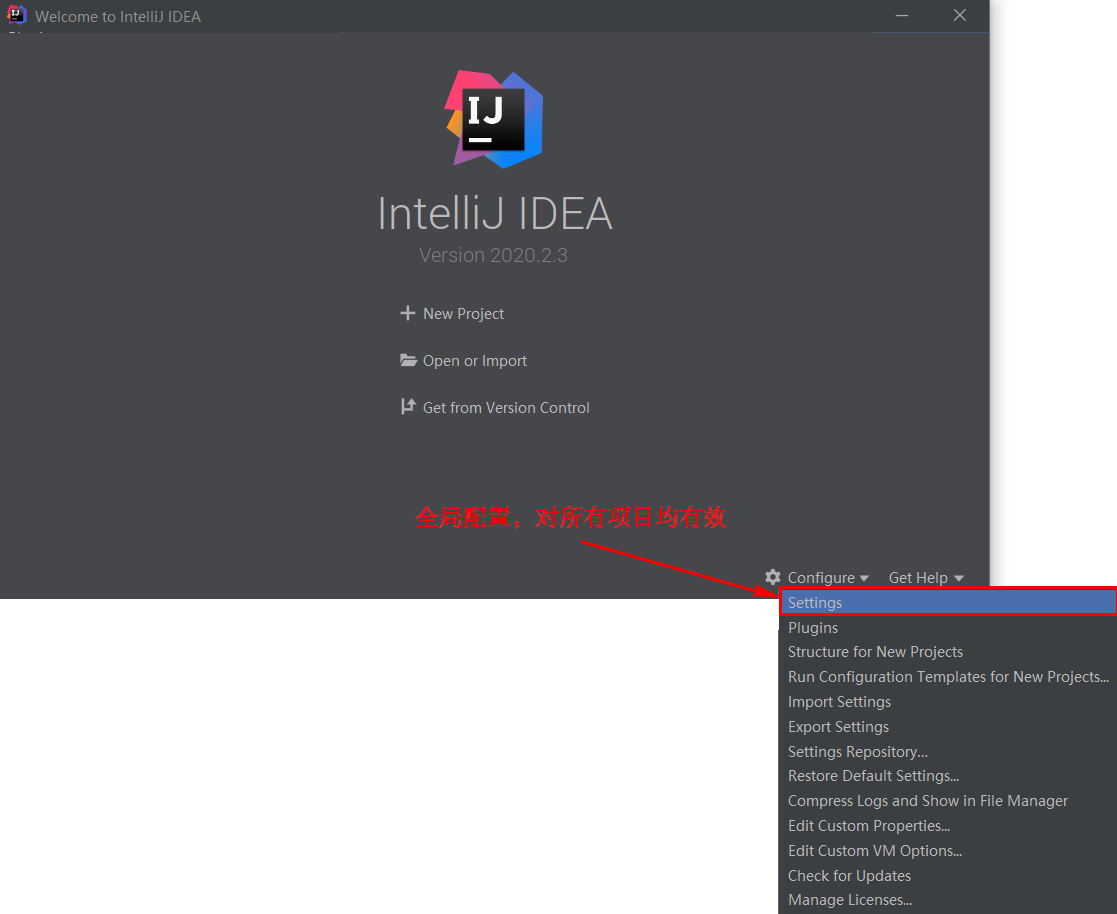Viewport: 1117px width, 914px height.
Task: Choose Open or Import
Action: (x=474, y=361)
